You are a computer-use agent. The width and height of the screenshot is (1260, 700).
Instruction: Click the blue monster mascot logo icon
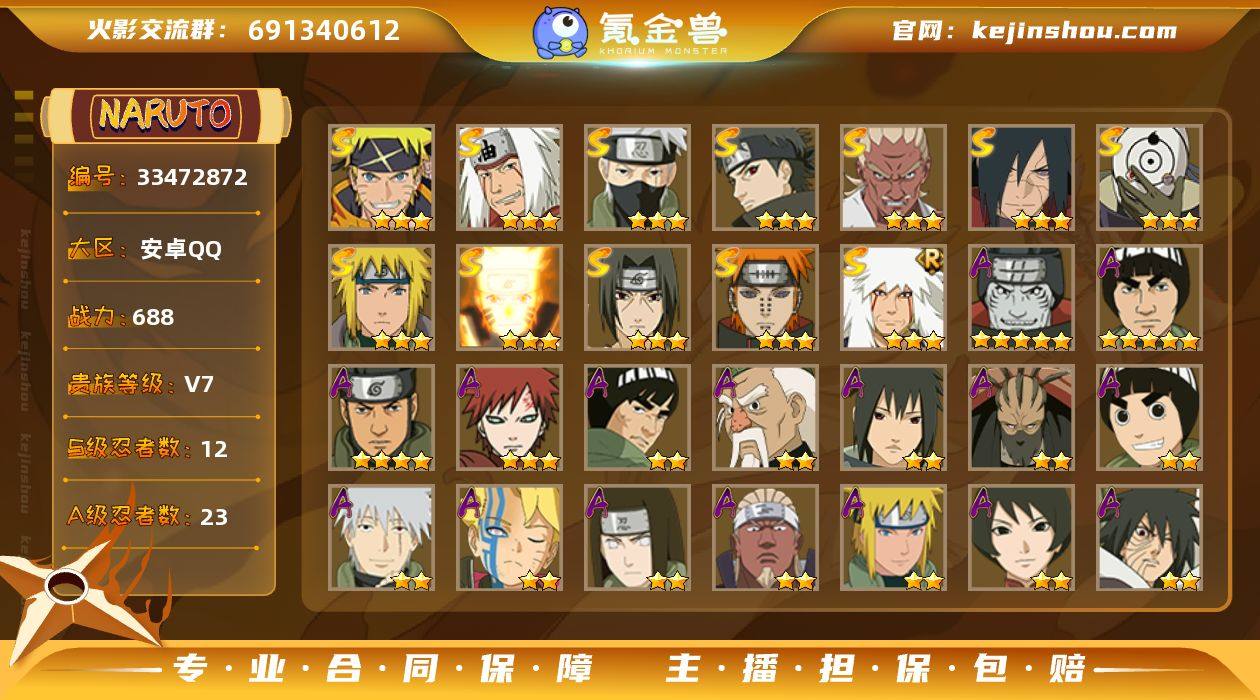560,31
